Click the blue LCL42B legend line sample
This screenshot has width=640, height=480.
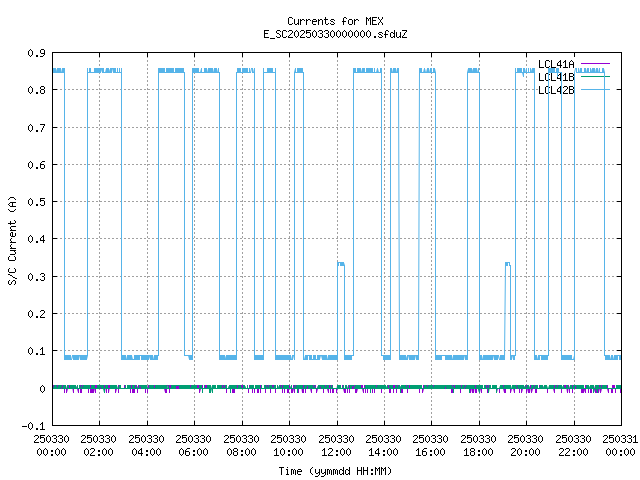[x=595, y=89]
